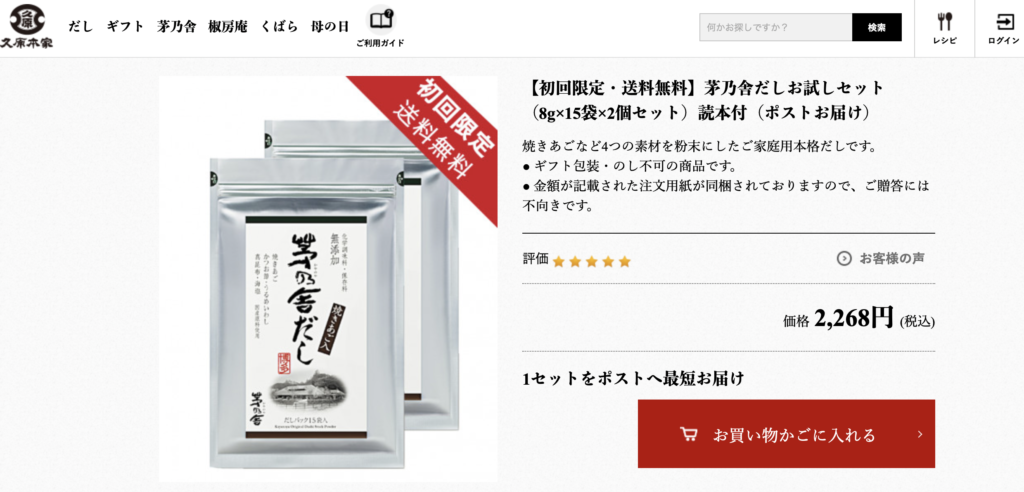
Task: Click the black 検索 button
Action: coord(877,27)
